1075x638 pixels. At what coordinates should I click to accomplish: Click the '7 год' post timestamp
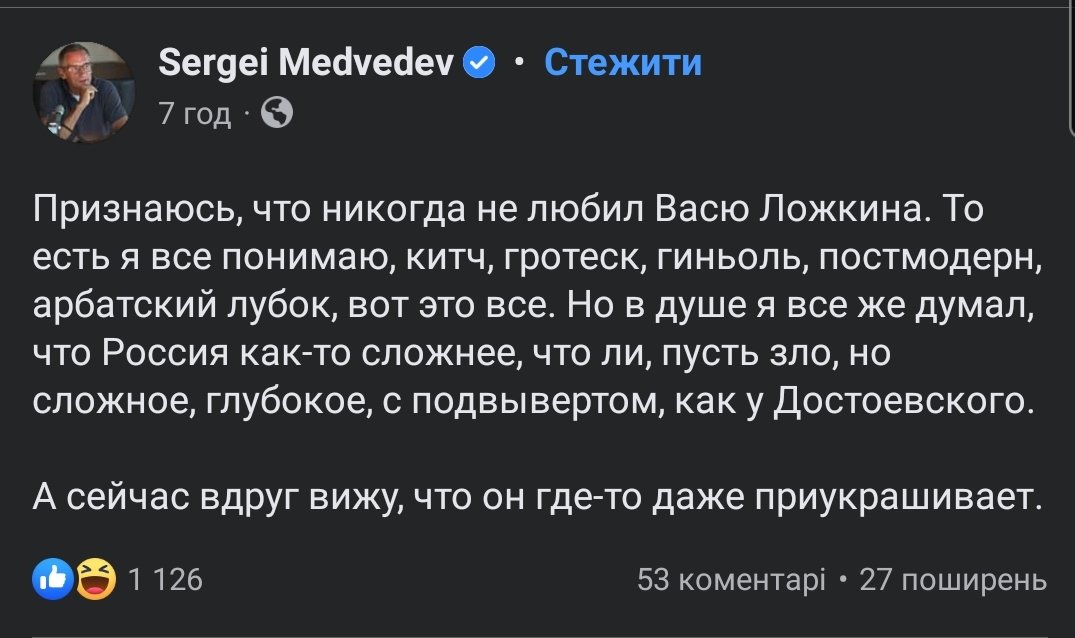(x=194, y=114)
